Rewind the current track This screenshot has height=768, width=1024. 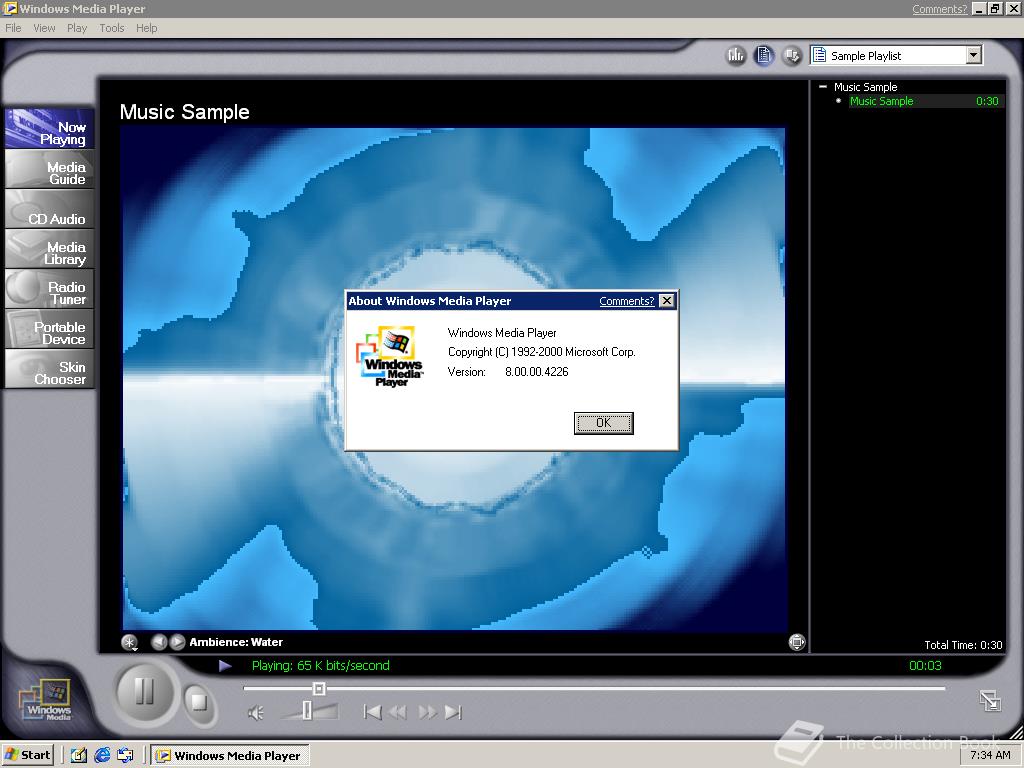tap(398, 712)
